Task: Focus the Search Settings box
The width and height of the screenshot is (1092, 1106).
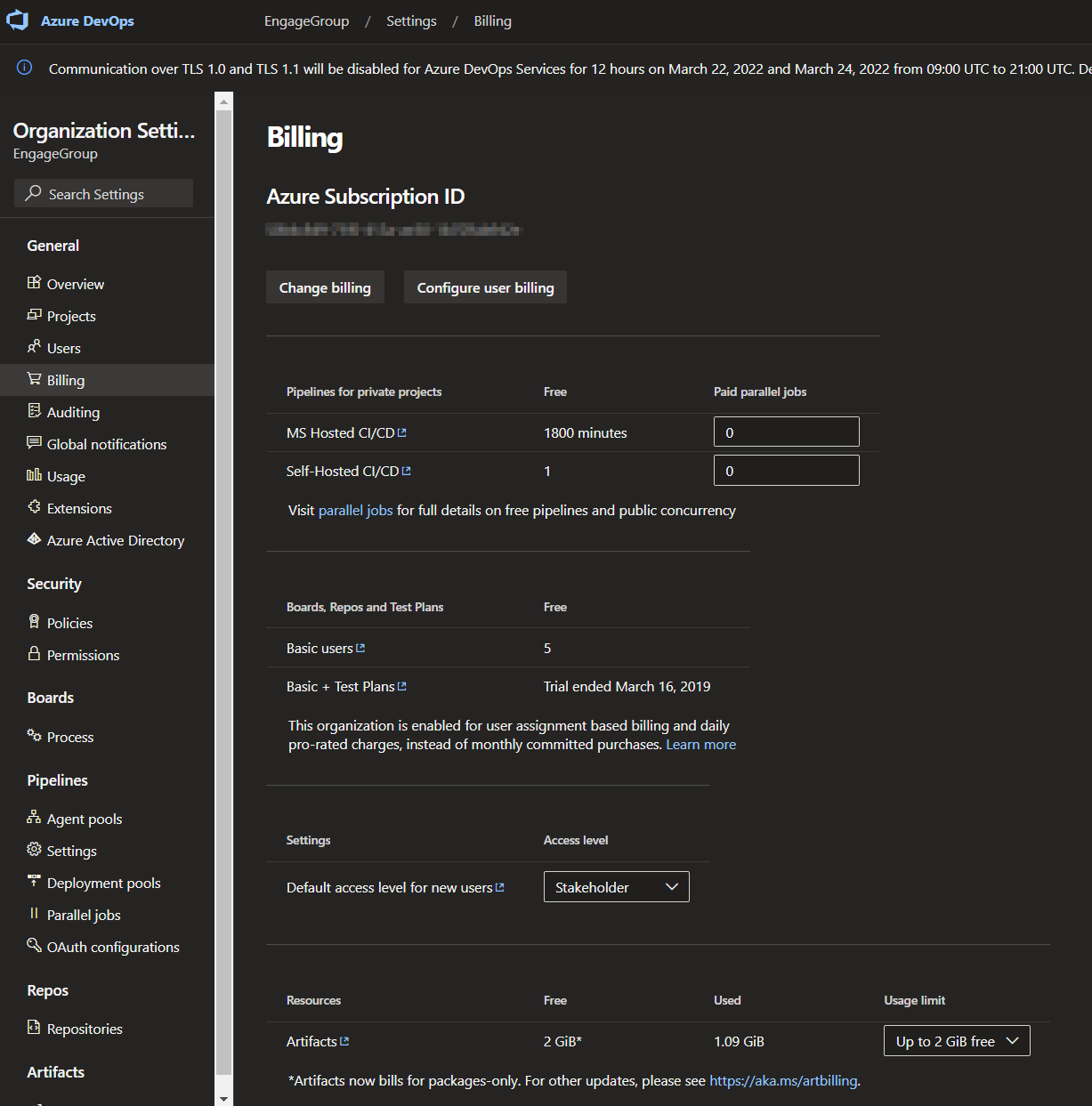Action: 103,193
